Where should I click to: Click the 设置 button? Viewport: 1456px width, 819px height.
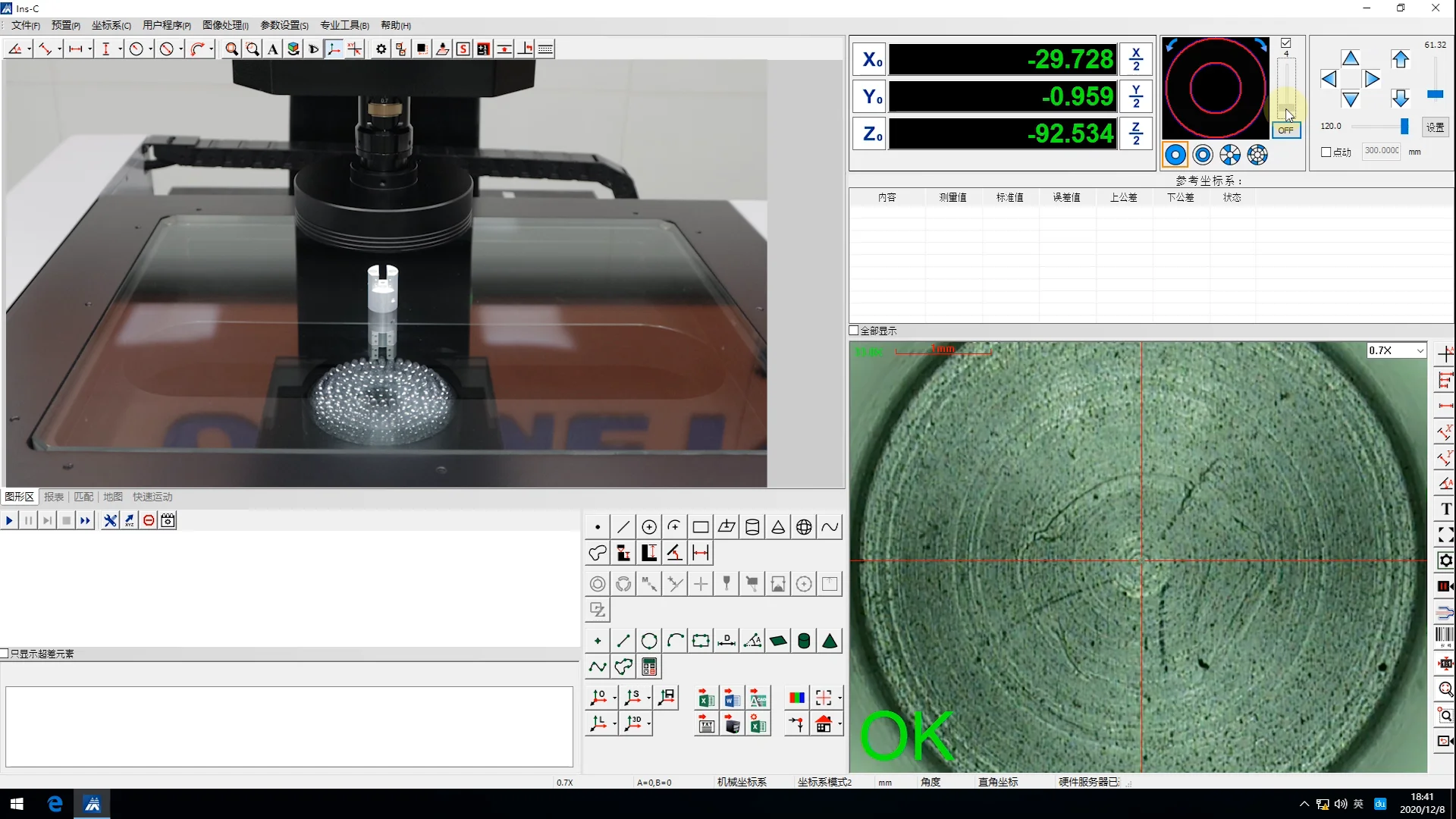(1435, 127)
